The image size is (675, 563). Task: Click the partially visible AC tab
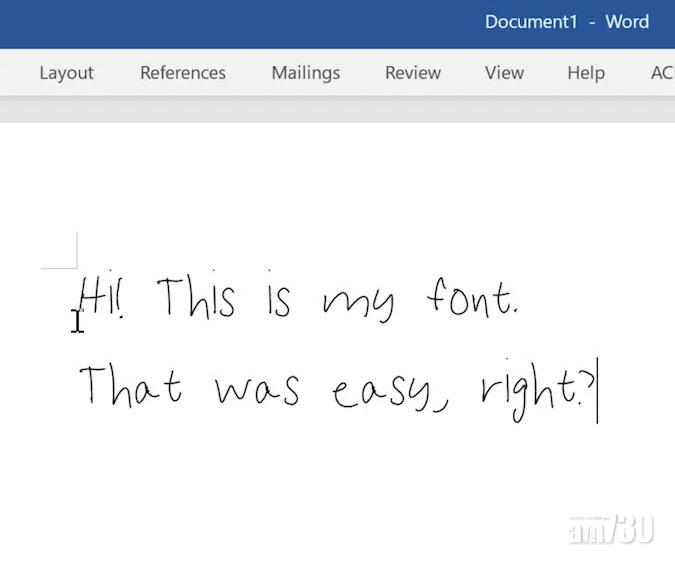click(x=661, y=73)
